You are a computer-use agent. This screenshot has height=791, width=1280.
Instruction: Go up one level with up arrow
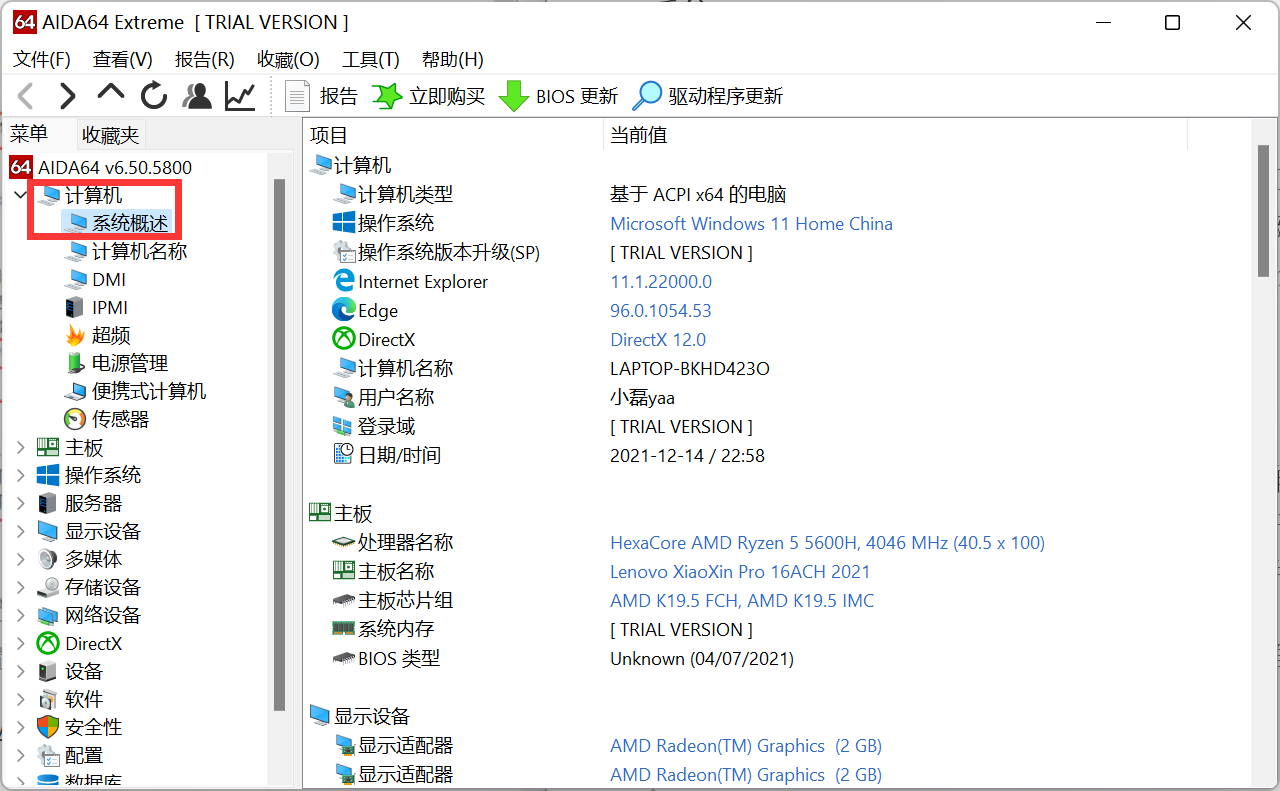point(110,94)
